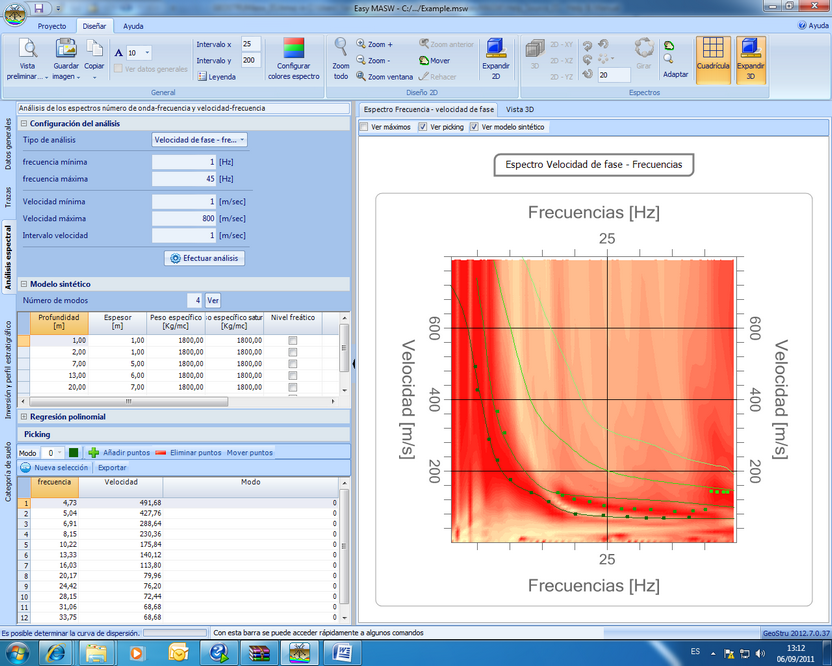Click frecuencia máxima input field
832x666 pixels.
click(x=184, y=179)
